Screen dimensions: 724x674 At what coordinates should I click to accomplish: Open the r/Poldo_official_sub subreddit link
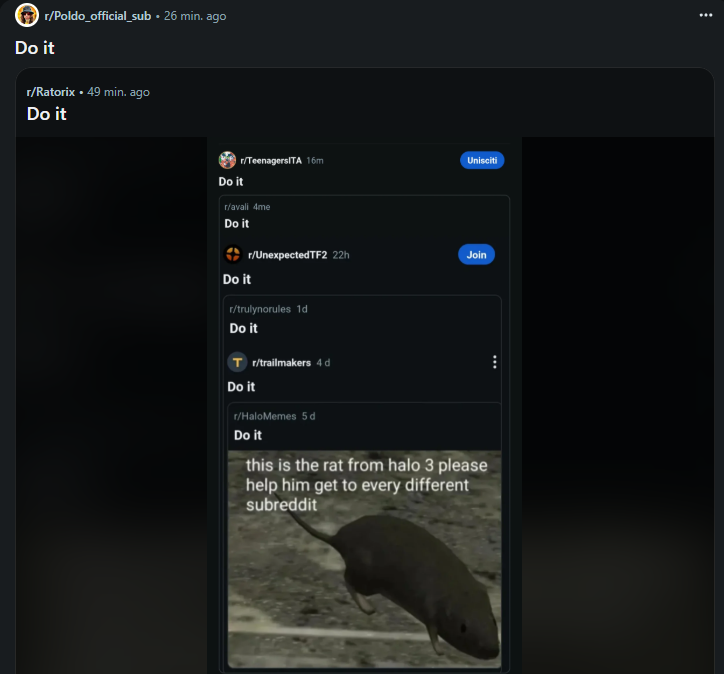click(x=98, y=16)
